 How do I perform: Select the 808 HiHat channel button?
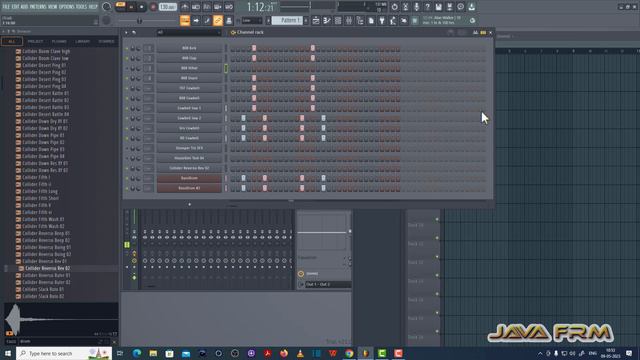click(189, 68)
